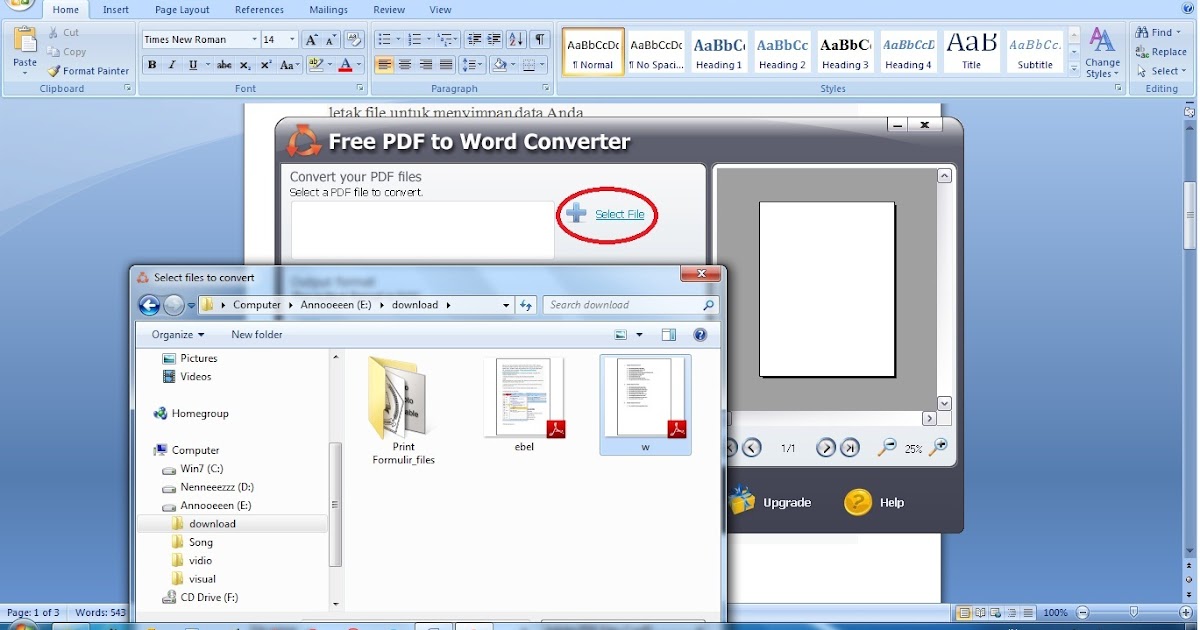This screenshot has height=630, width=1200.
Task: Click the preview pane icon in file dialog
Action: pyautogui.click(x=669, y=334)
